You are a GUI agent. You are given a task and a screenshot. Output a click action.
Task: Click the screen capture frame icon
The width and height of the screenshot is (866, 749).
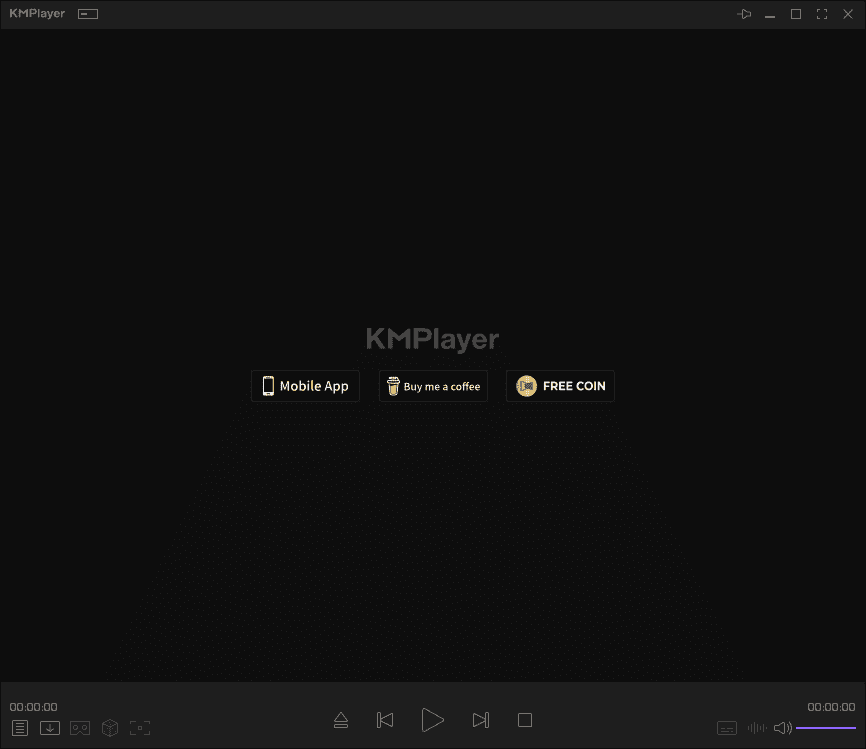click(x=140, y=728)
